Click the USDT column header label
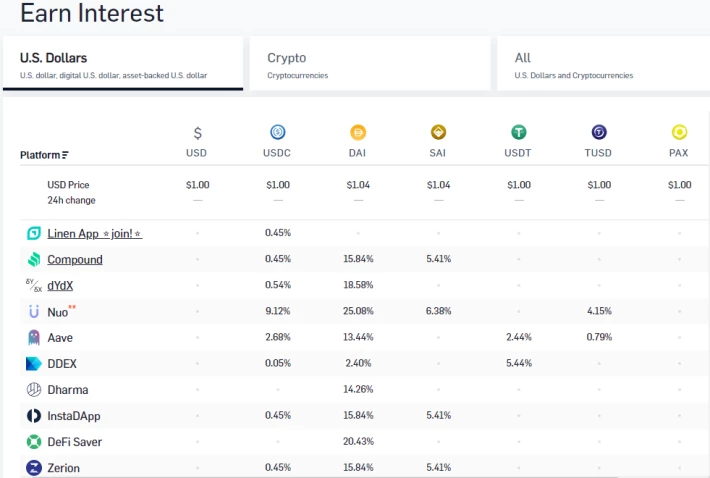 [x=518, y=153]
